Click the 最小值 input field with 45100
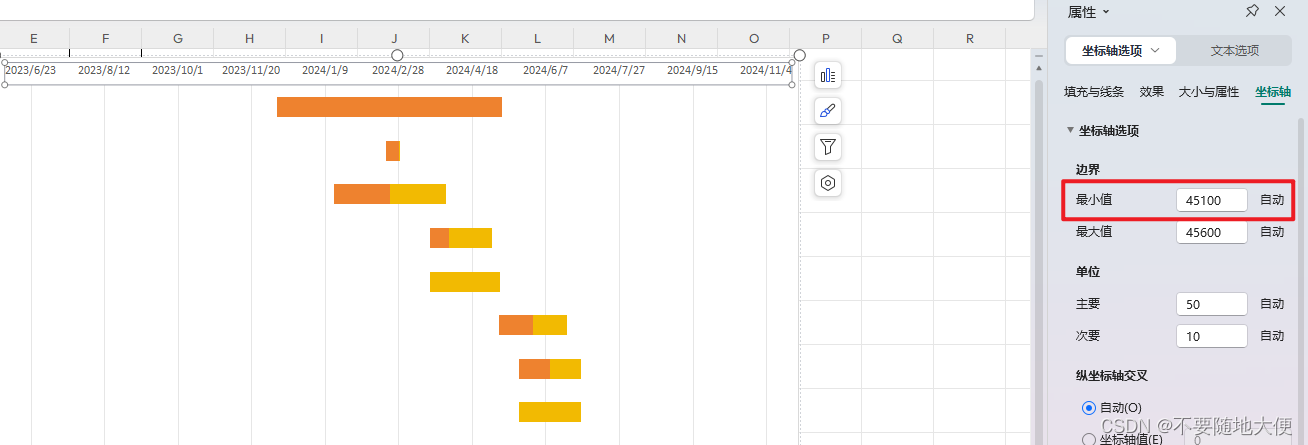The width and height of the screenshot is (1308, 445). tap(1212, 200)
